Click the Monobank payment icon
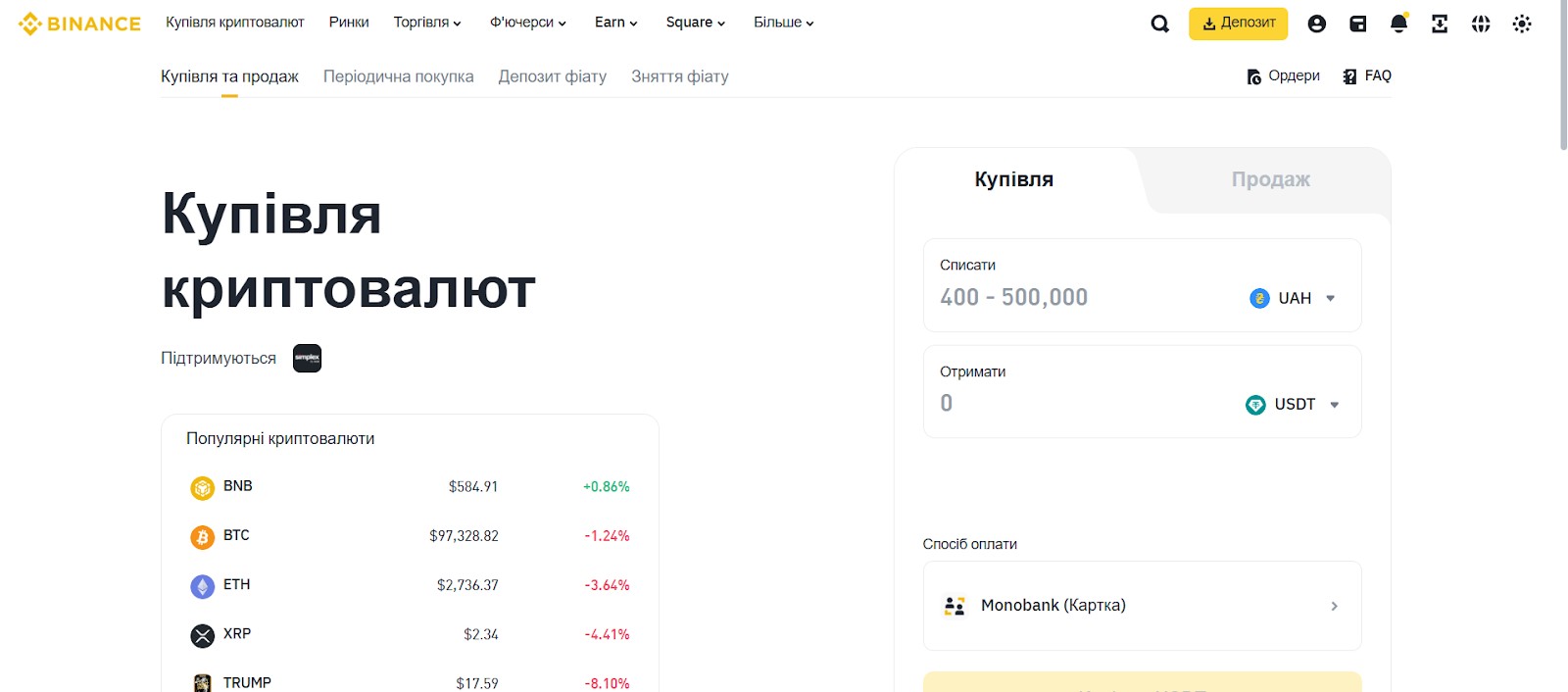This screenshot has width=1568, height=692. click(955, 606)
